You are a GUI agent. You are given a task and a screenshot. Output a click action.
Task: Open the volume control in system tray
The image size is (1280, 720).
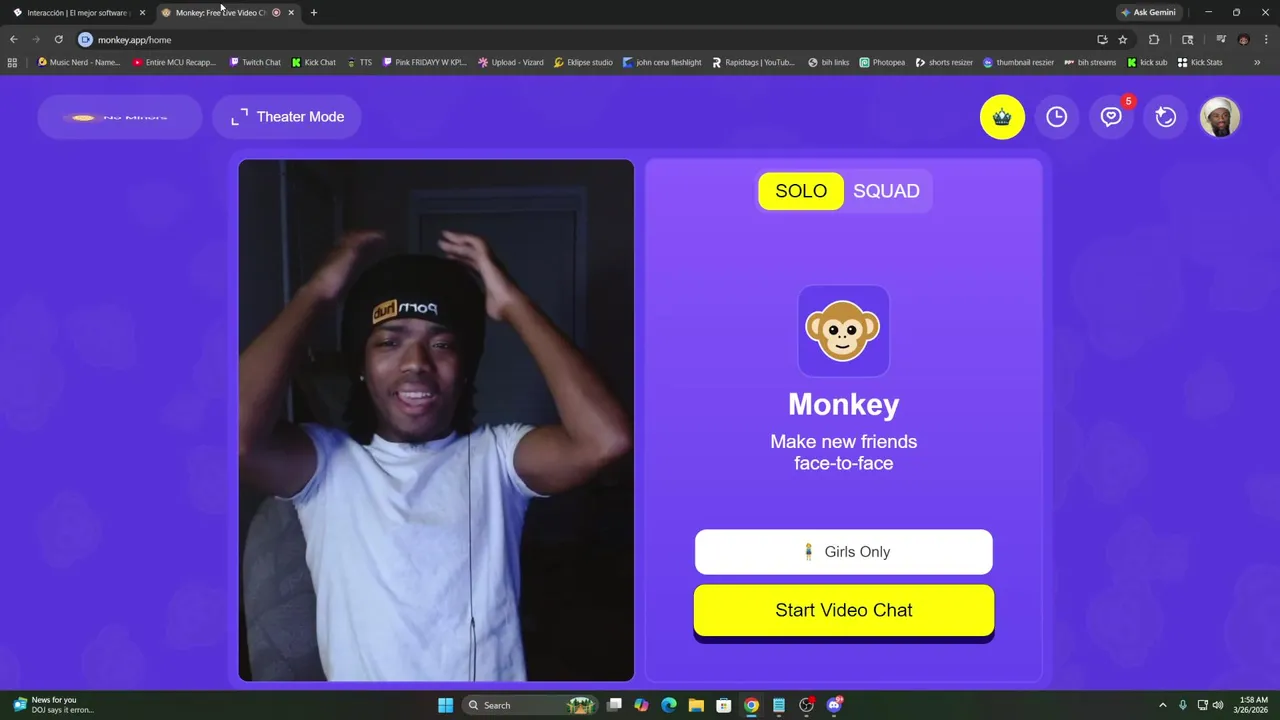(x=1218, y=705)
